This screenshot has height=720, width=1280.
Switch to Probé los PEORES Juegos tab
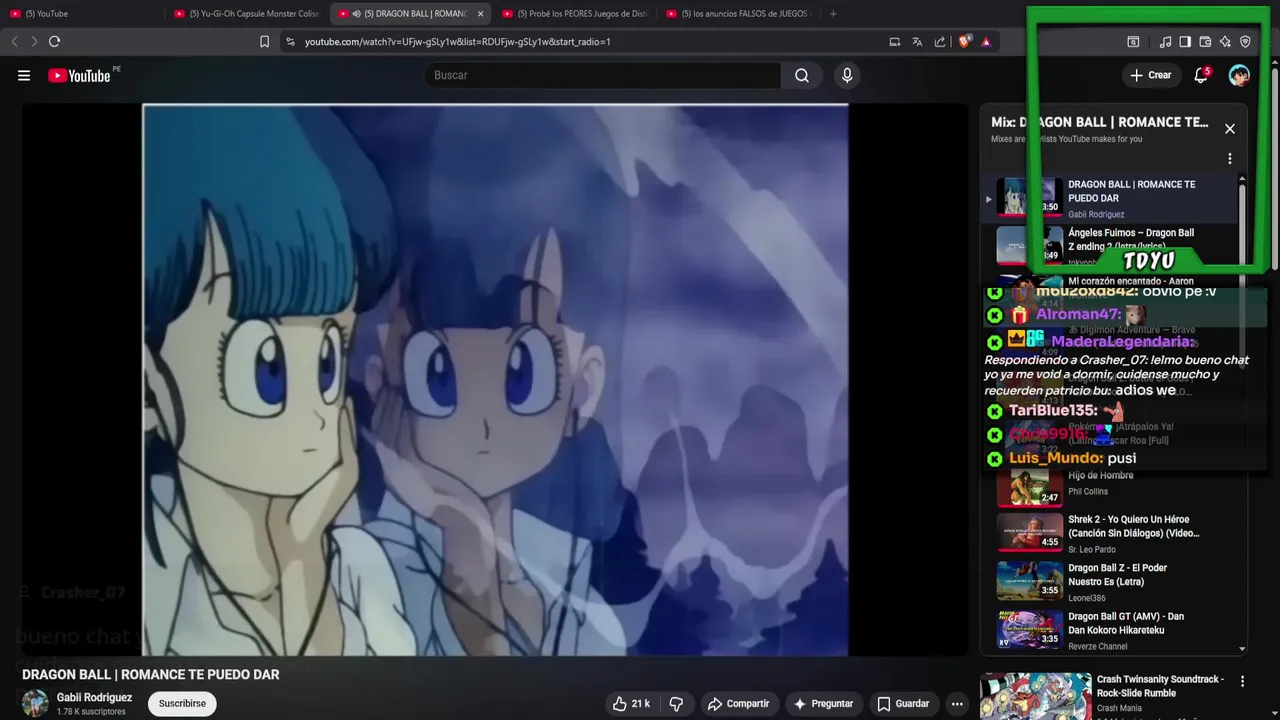point(574,14)
